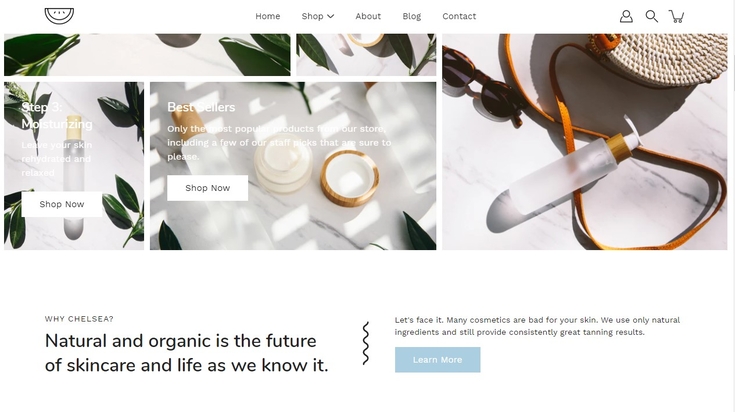This screenshot has height=412, width=735.
Task: Open the About menu item
Action: (368, 16)
